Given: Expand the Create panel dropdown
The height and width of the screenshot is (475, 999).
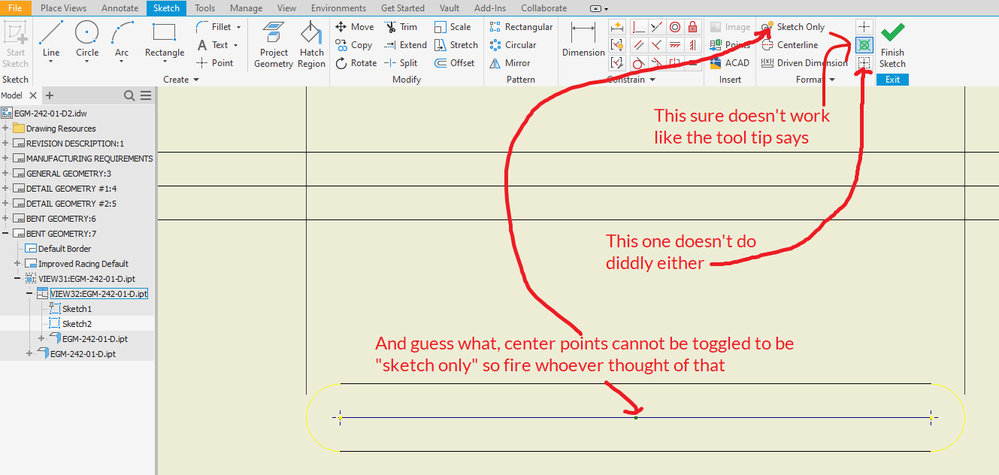Looking at the screenshot, I should pyautogui.click(x=196, y=80).
